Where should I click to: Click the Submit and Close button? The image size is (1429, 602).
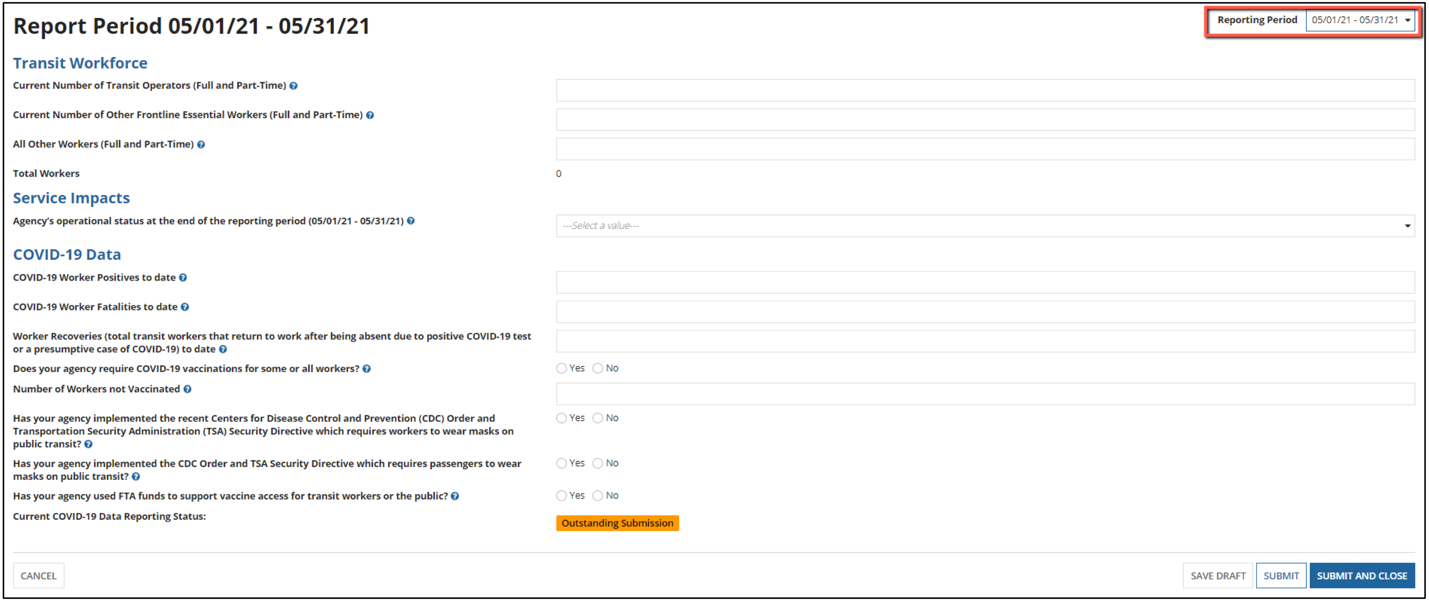click(1361, 576)
